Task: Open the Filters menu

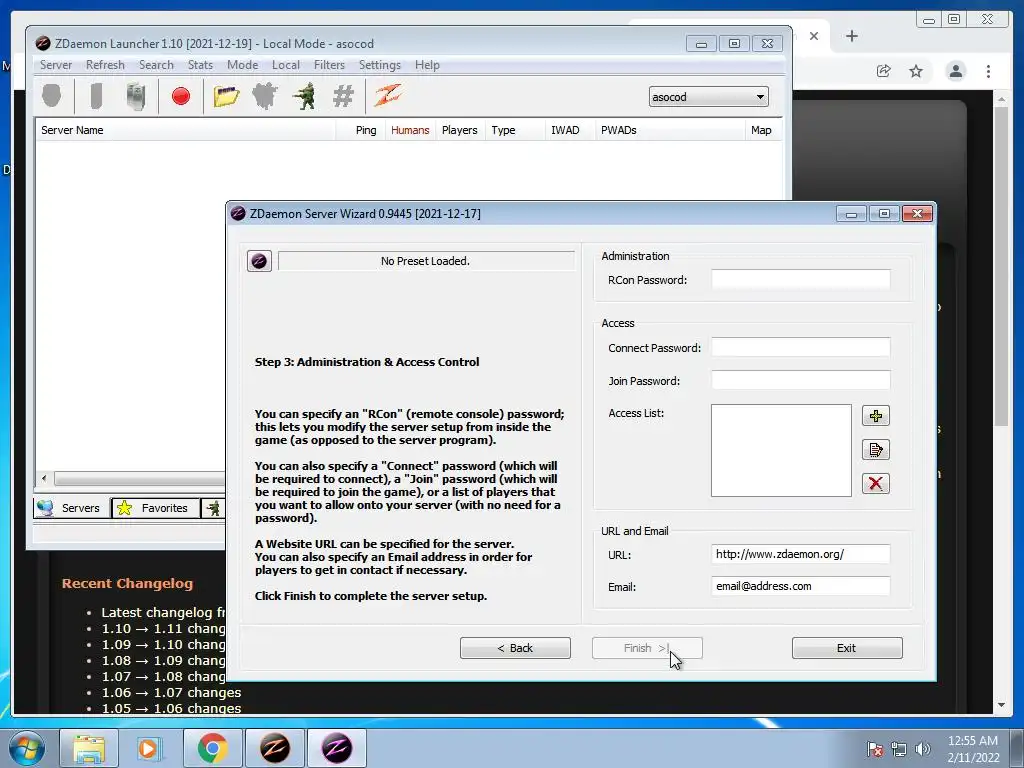Action: 329,65
